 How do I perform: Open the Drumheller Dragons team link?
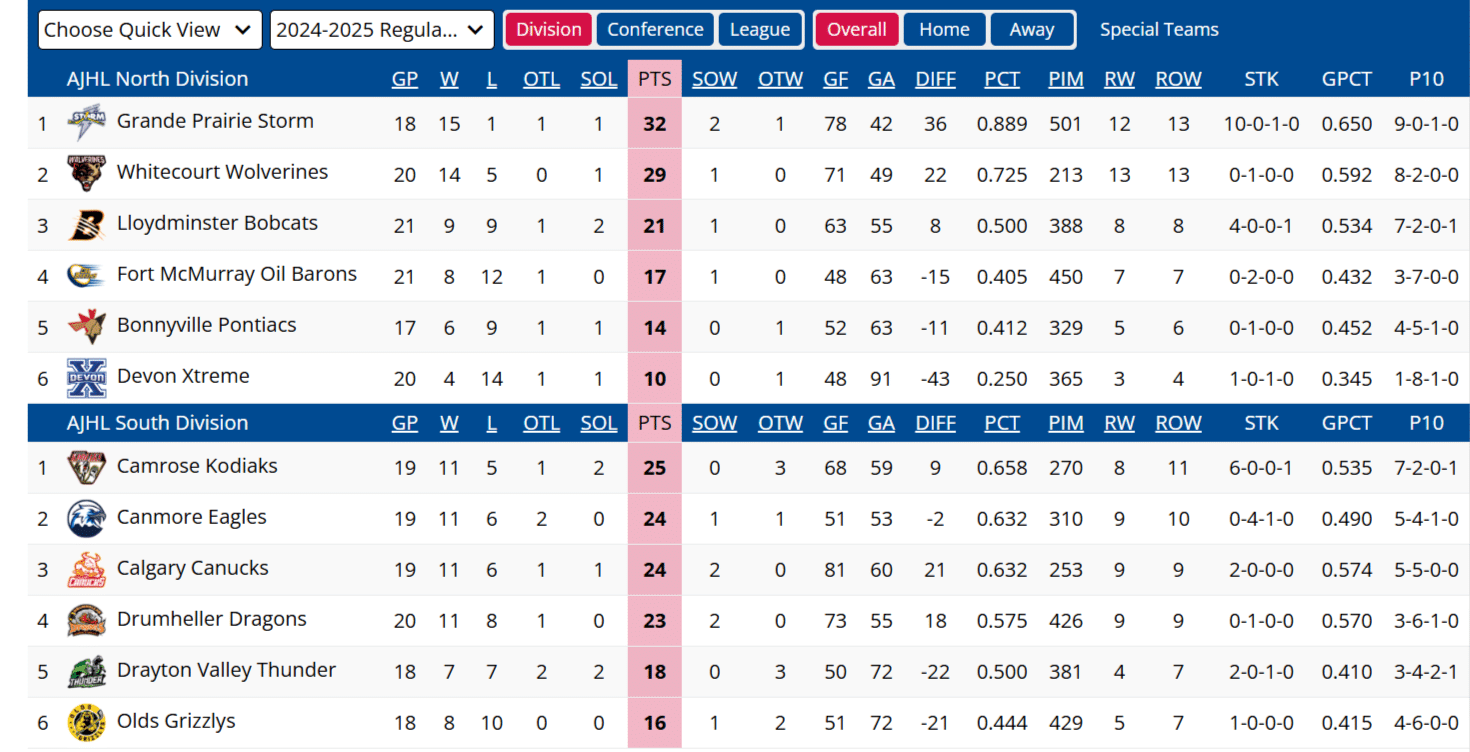click(211, 619)
